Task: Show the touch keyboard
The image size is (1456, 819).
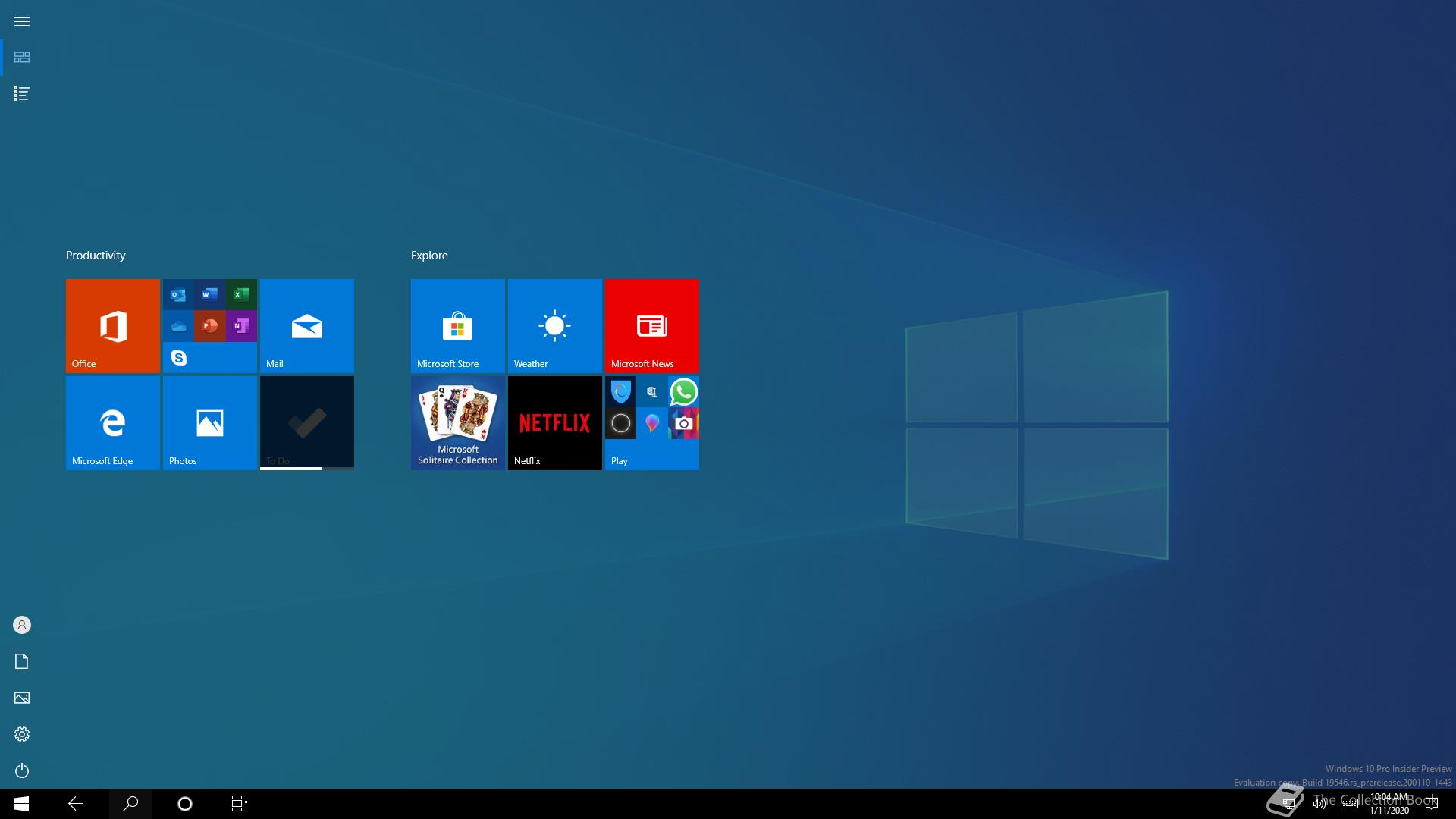Action: (x=1350, y=804)
